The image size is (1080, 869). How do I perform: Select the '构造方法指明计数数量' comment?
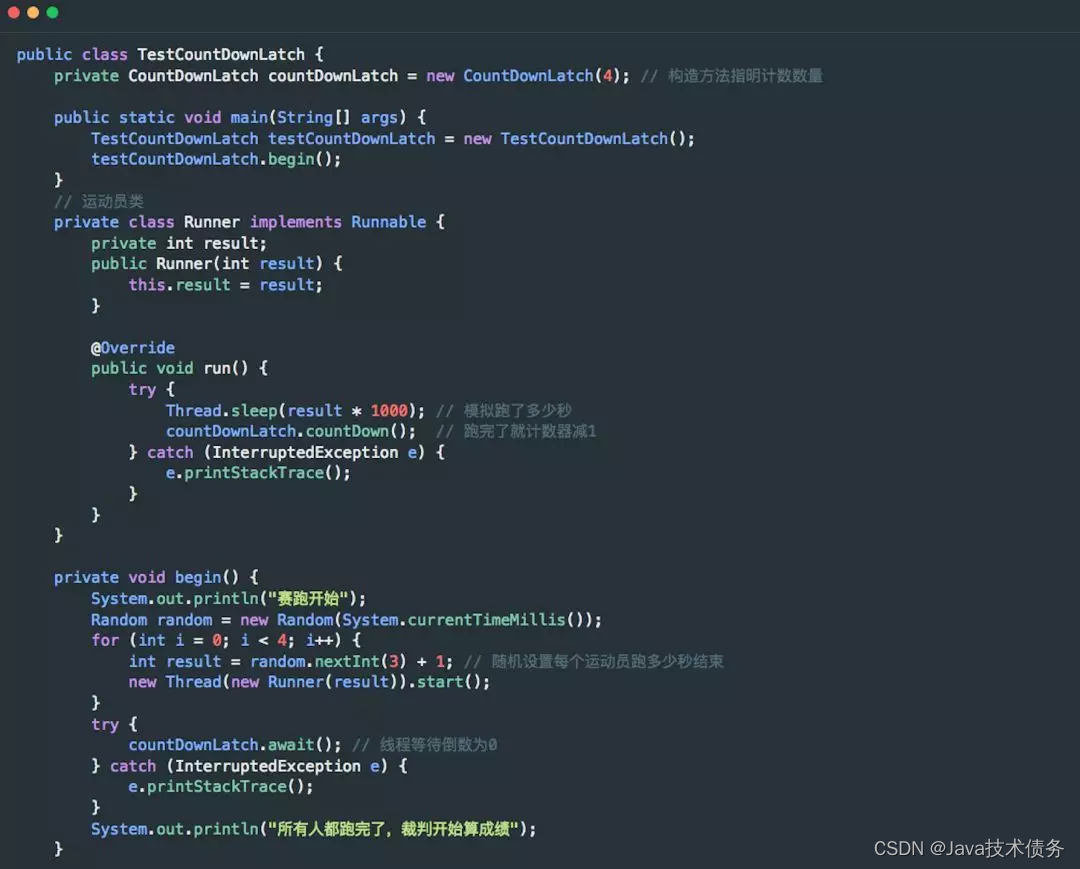pyautogui.click(x=745, y=76)
